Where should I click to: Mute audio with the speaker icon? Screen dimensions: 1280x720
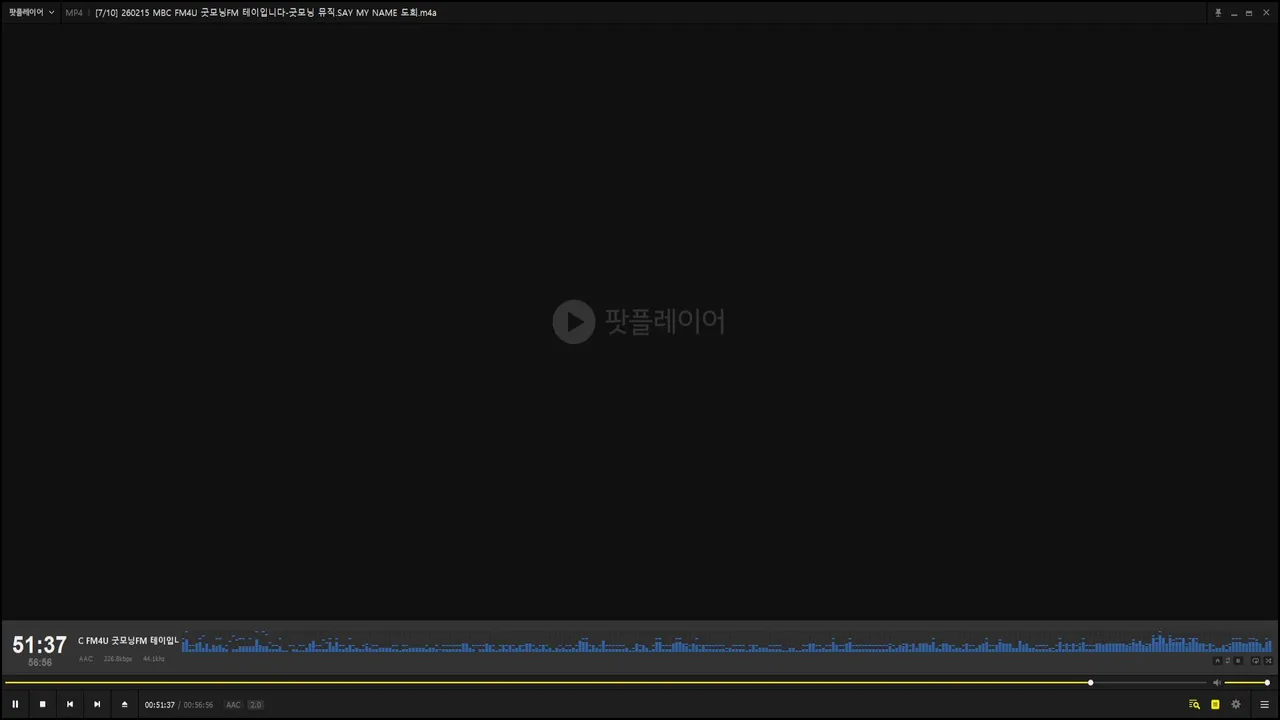(x=1217, y=683)
